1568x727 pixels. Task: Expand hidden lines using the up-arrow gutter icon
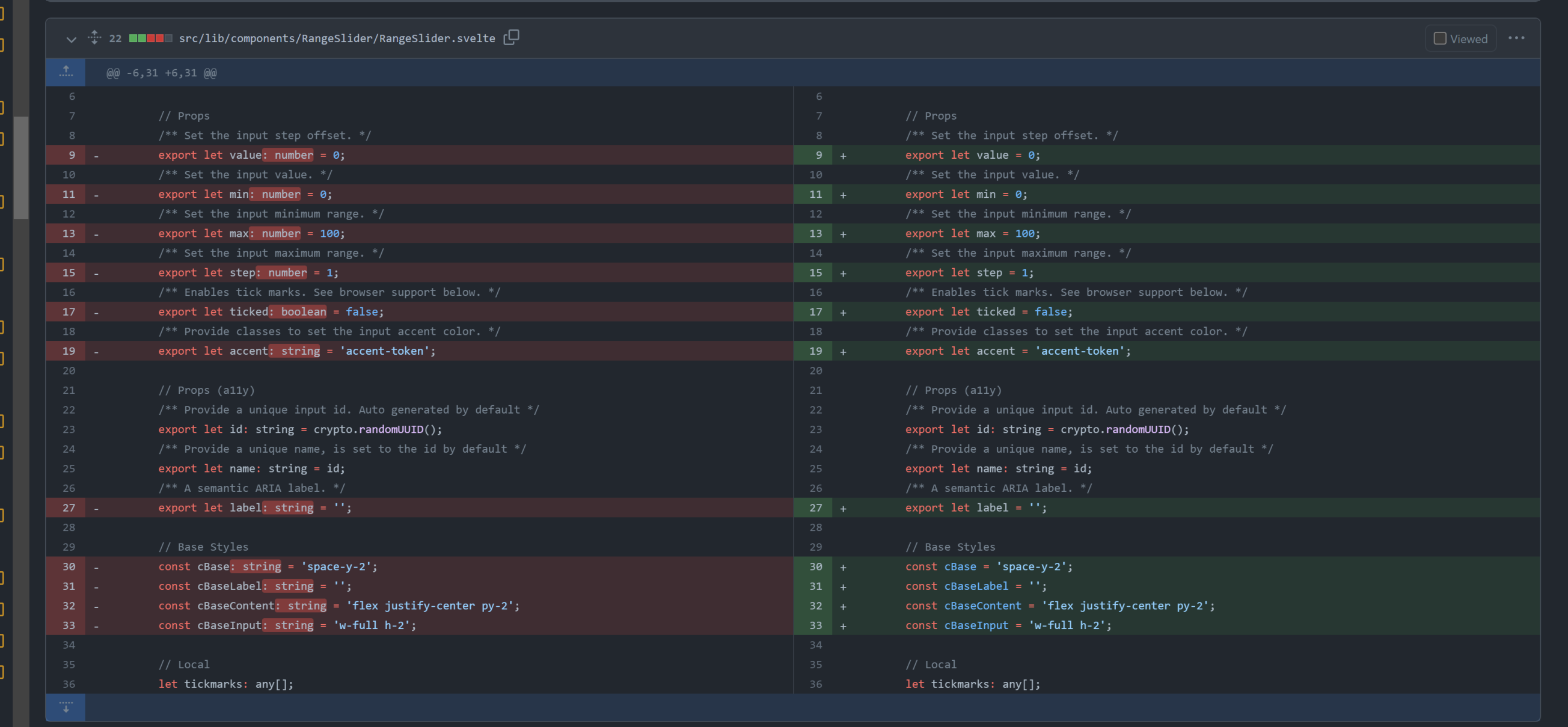click(x=65, y=72)
